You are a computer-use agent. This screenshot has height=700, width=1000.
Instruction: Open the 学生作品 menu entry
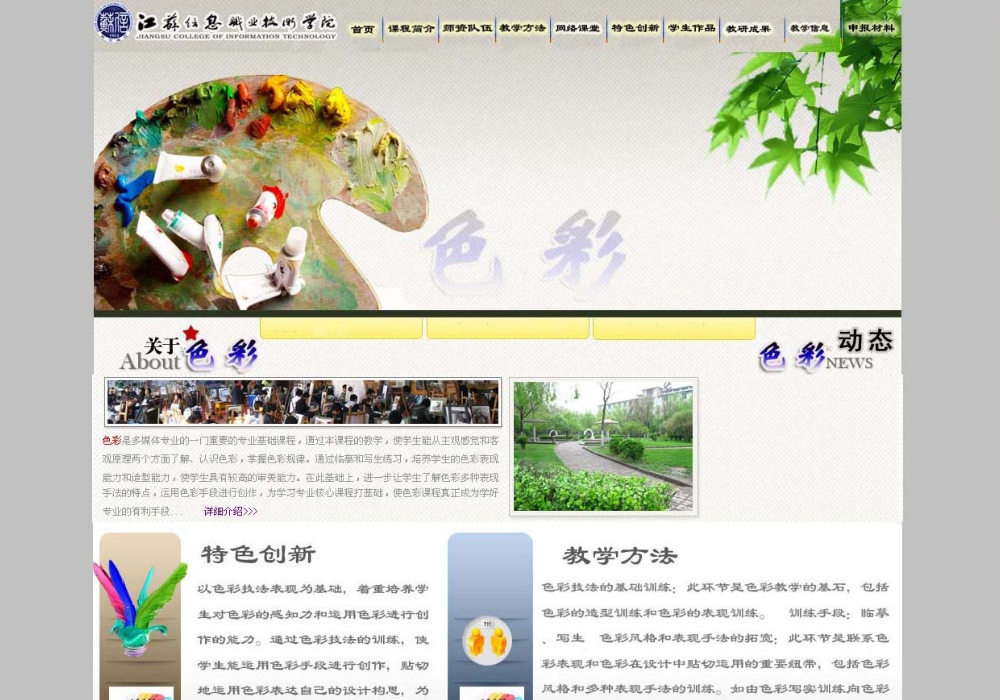(x=691, y=29)
